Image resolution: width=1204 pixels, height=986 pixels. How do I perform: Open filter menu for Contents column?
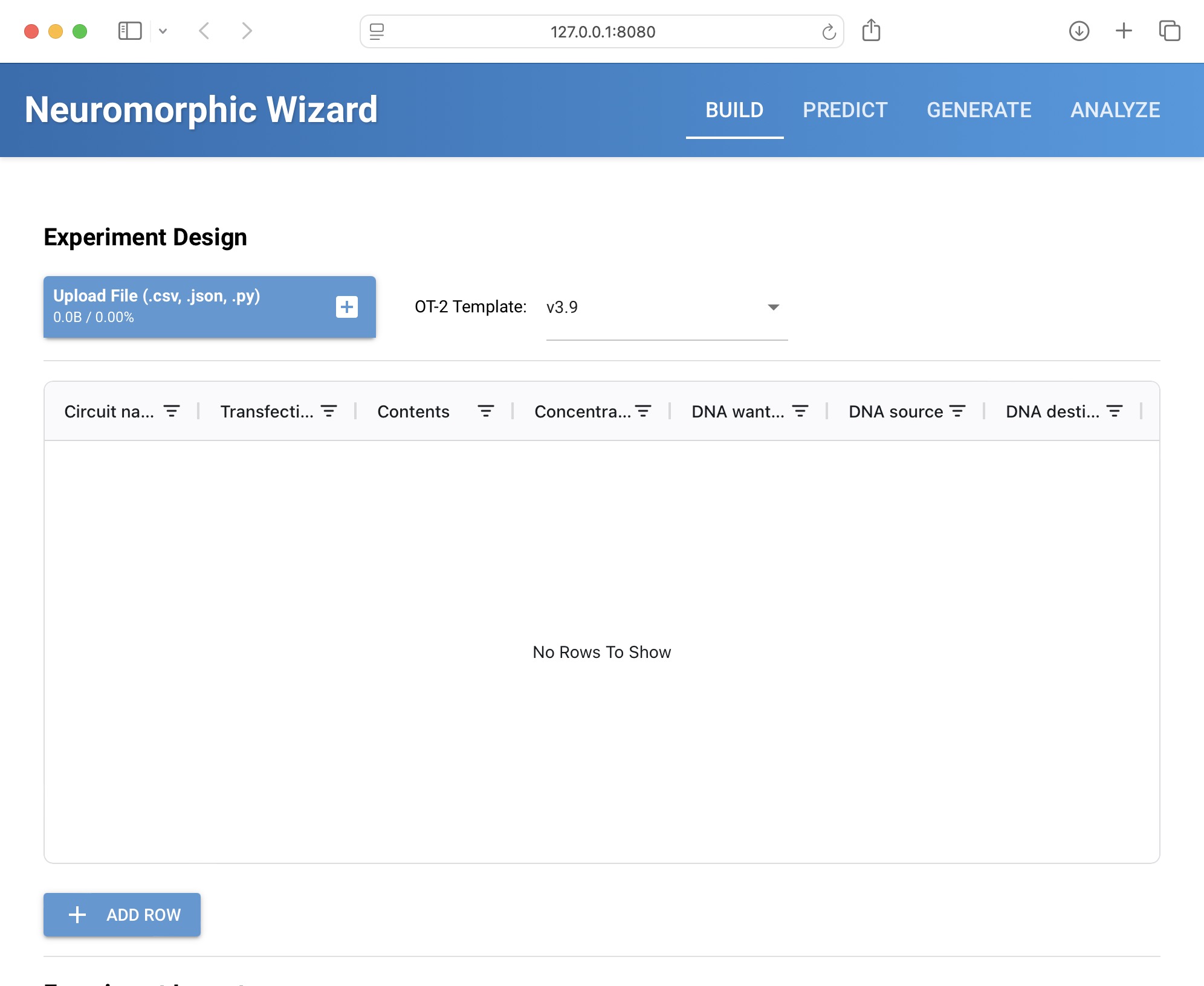[485, 411]
